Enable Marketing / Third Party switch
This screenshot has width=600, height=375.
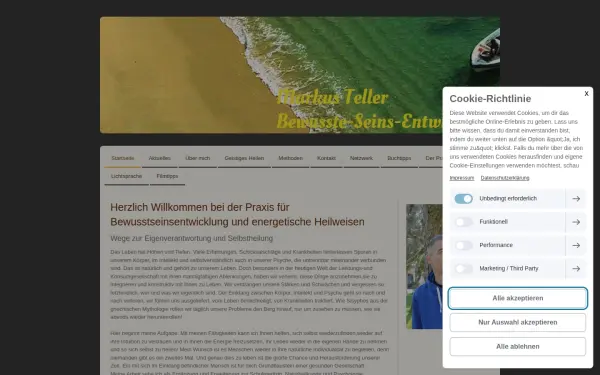pos(463,269)
